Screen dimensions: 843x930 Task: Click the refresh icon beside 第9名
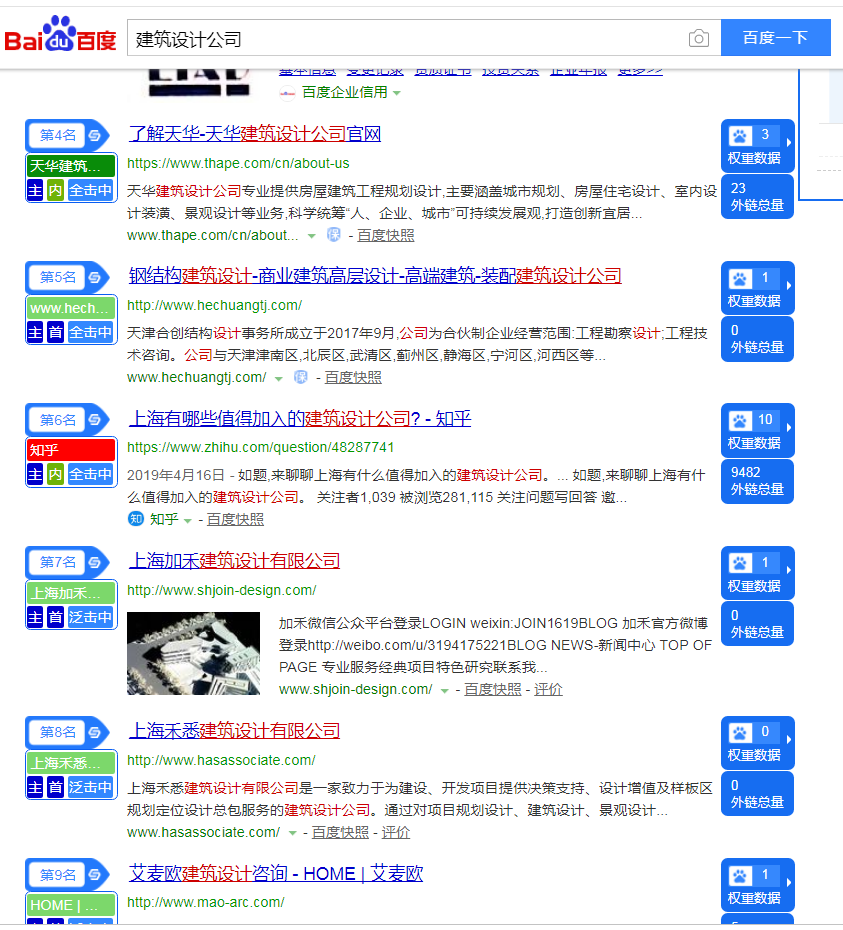(x=94, y=875)
